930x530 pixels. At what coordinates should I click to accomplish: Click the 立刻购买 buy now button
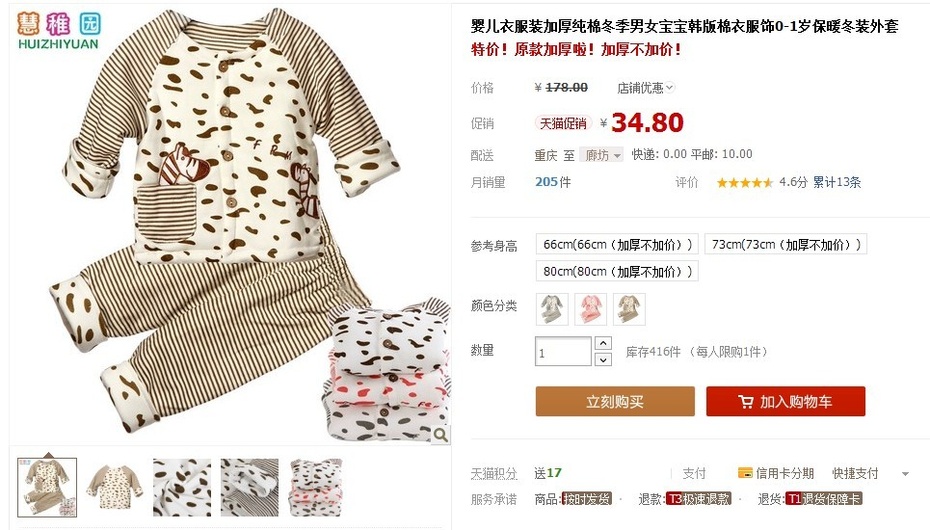[x=615, y=401]
